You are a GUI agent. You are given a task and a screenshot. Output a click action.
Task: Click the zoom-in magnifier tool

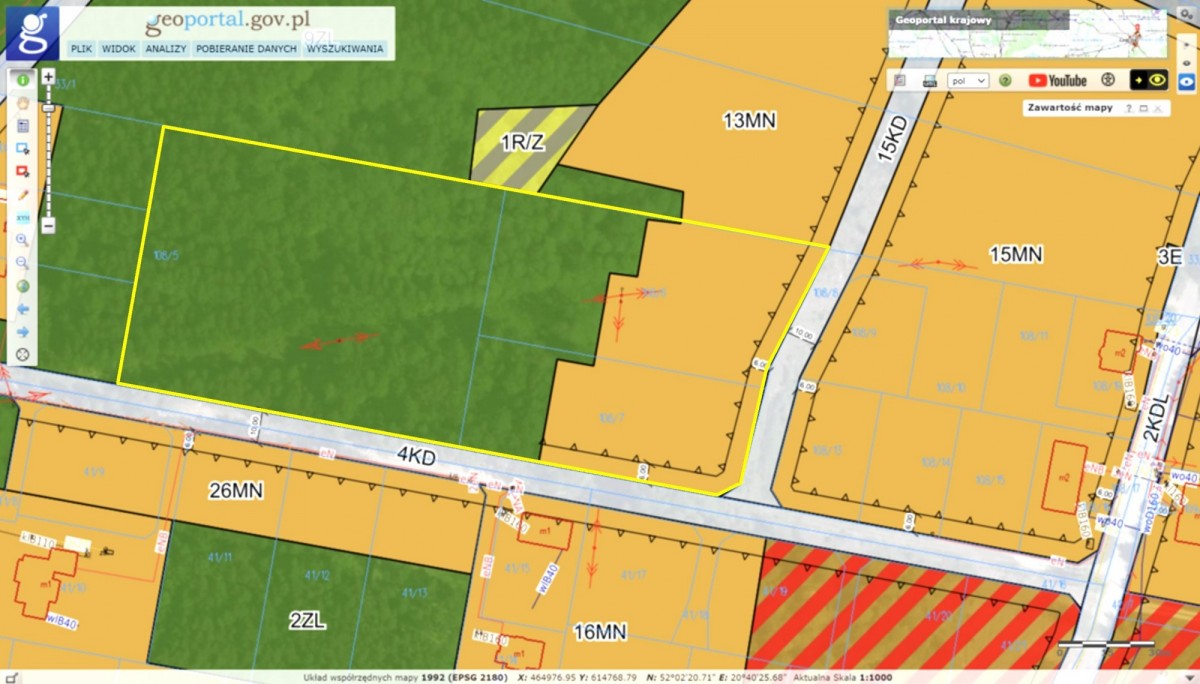pyautogui.click(x=22, y=240)
